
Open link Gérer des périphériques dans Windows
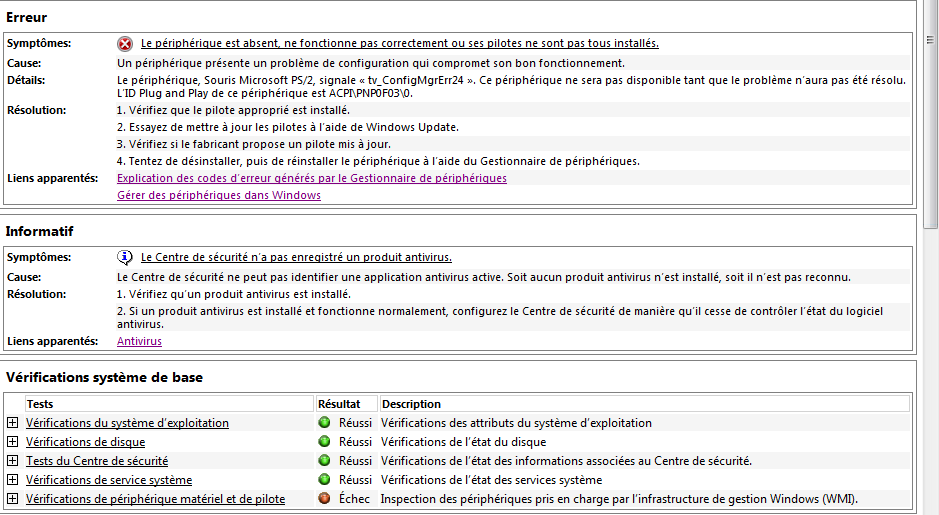point(219,195)
